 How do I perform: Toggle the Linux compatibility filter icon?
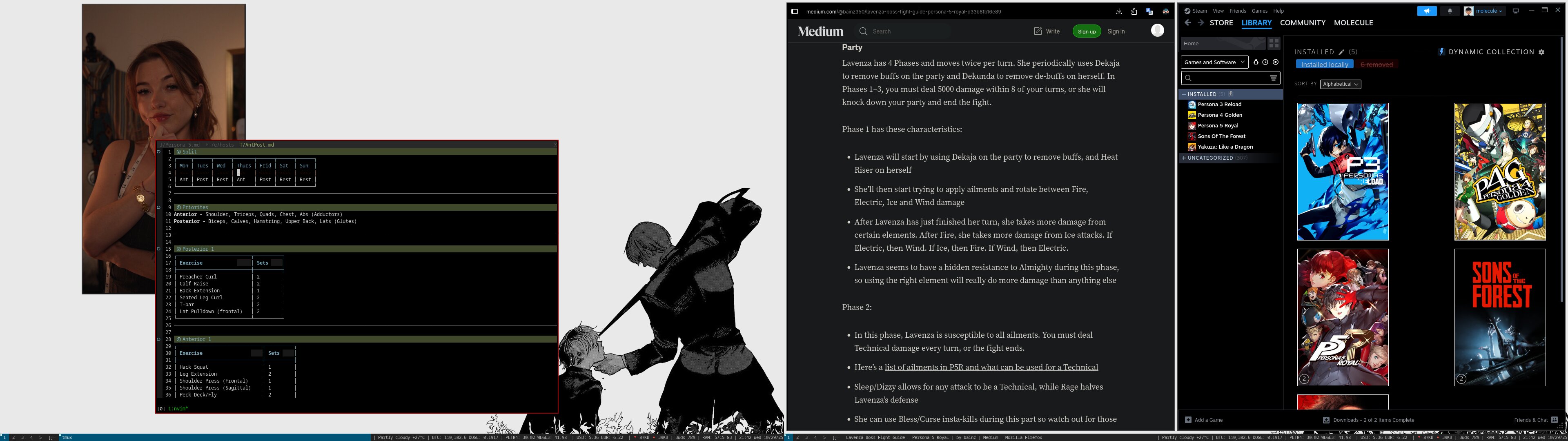(1256, 62)
